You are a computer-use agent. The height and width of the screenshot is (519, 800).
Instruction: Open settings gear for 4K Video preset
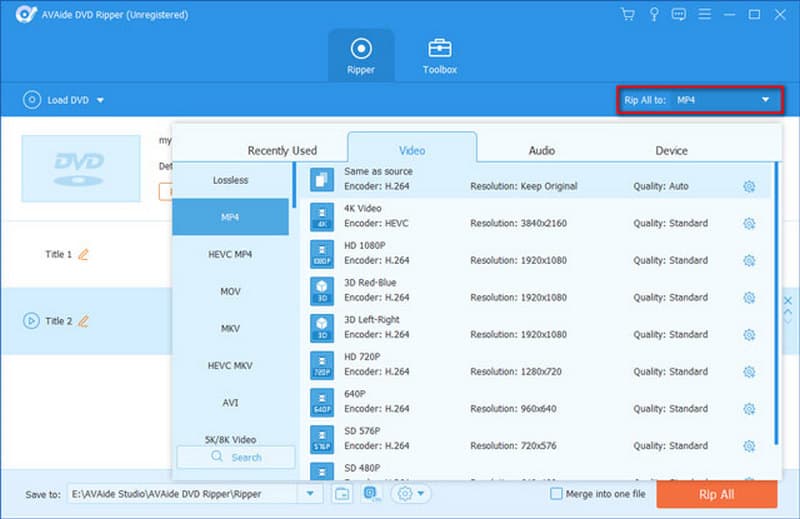click(x=748, y=224)
